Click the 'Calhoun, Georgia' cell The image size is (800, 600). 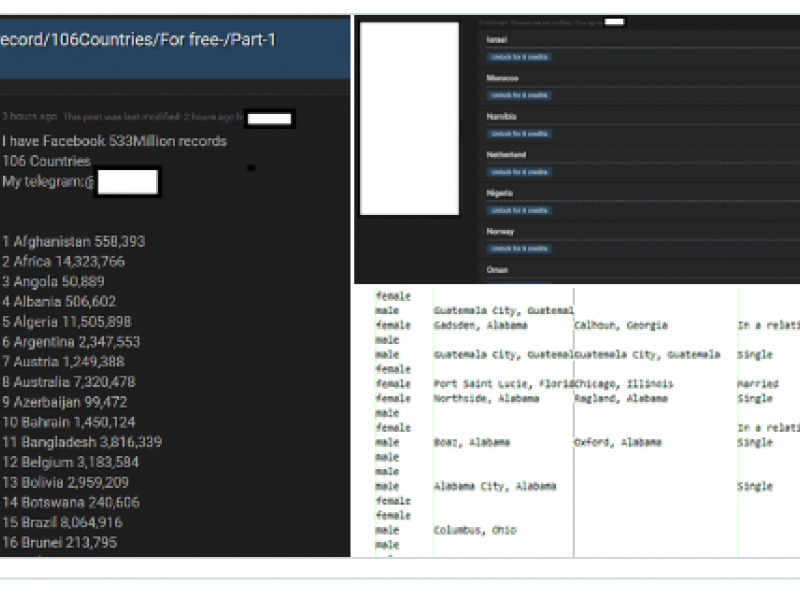pyautogui.click(x=621, y=326)
